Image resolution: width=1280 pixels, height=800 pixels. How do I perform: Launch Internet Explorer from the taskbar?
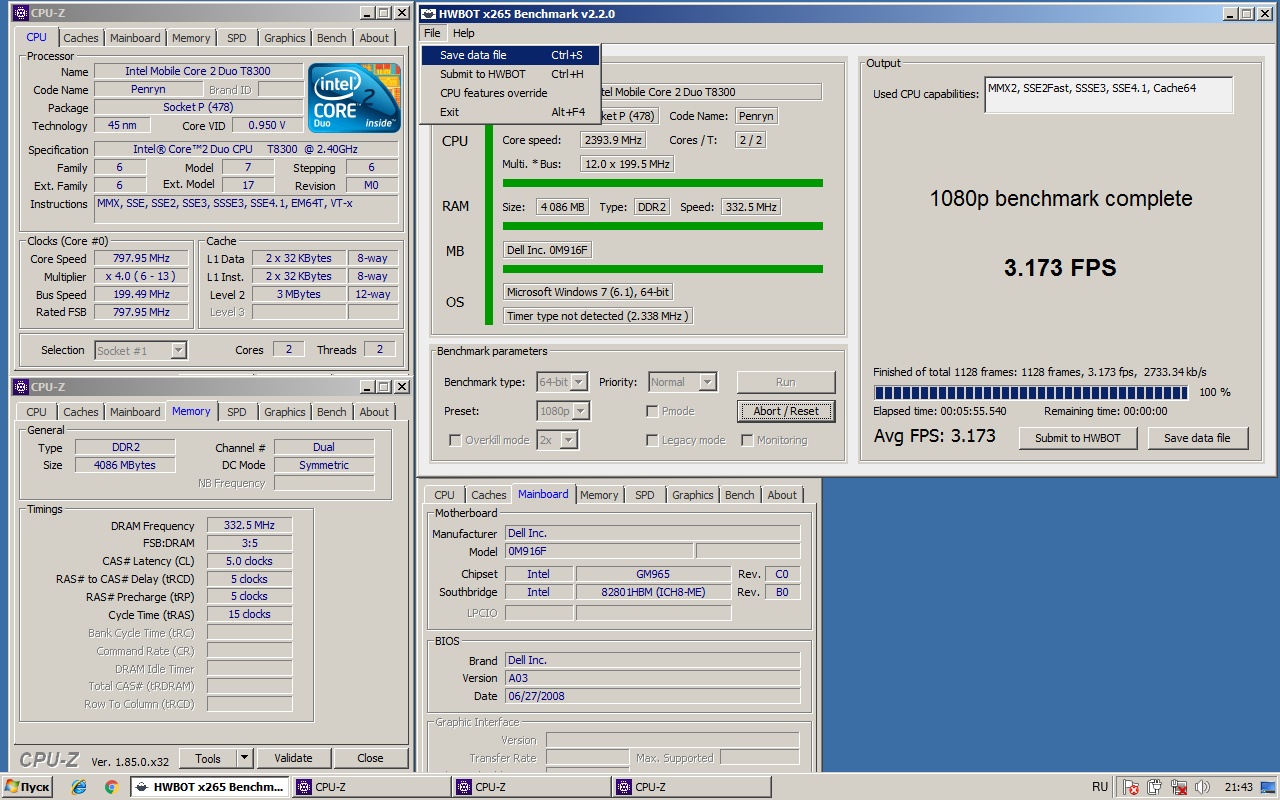pyautogui.click(x=79, y=787)
